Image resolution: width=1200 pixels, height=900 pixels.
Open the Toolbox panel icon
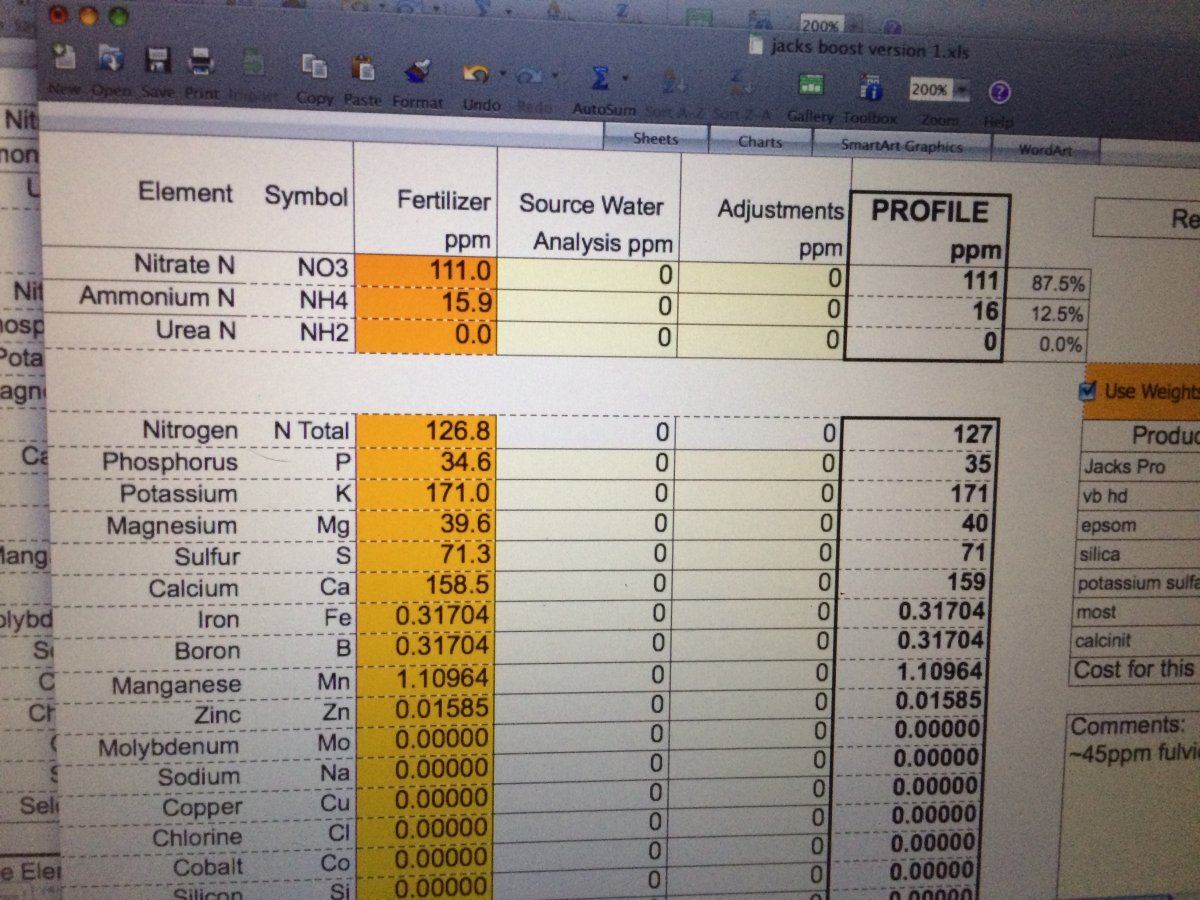pyautogui.click(x=869, y=88)
